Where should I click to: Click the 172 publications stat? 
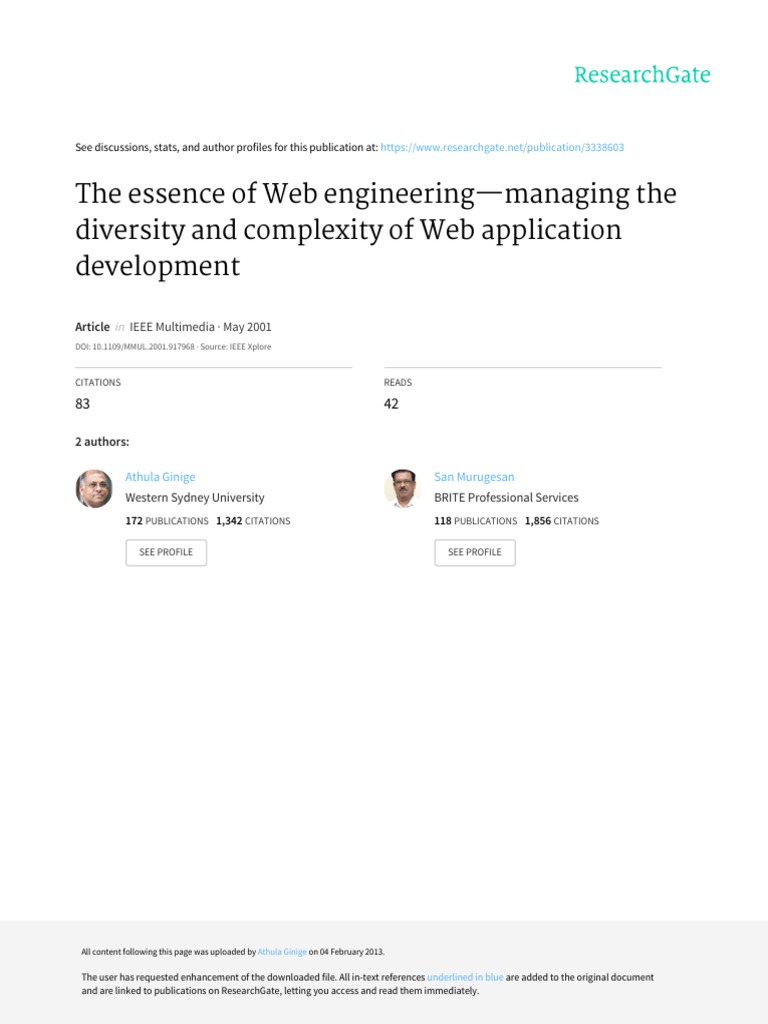tap(166, 521)
